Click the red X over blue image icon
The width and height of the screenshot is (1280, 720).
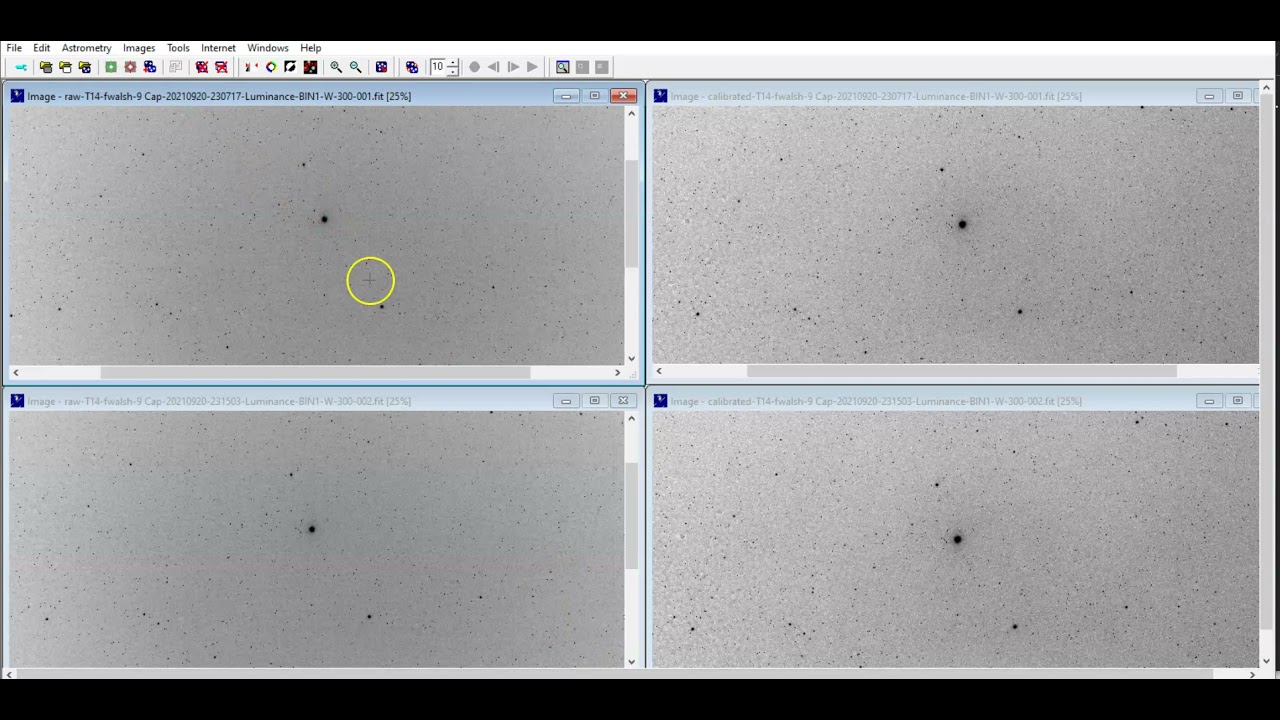202,67
